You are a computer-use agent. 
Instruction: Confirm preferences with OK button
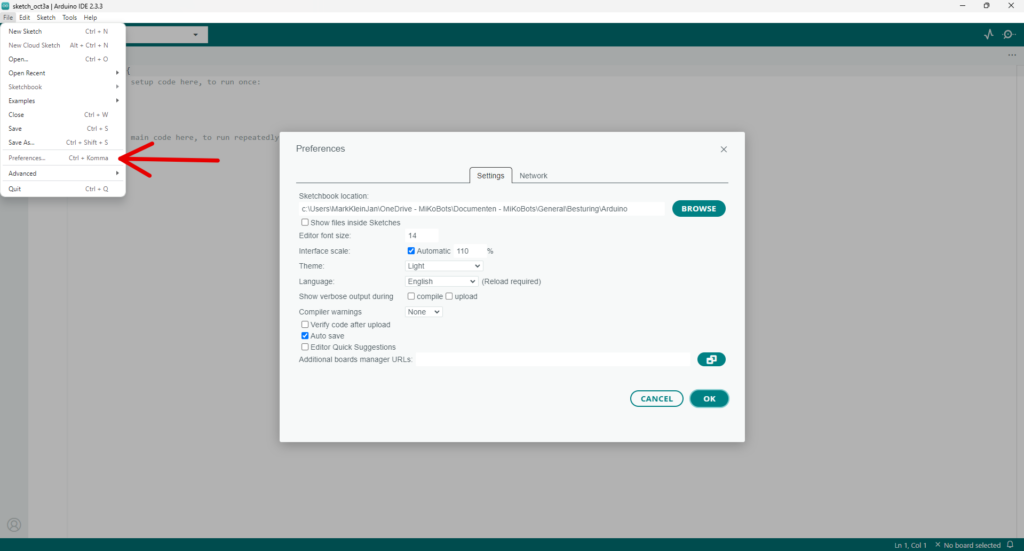click(x=709, y=399)
